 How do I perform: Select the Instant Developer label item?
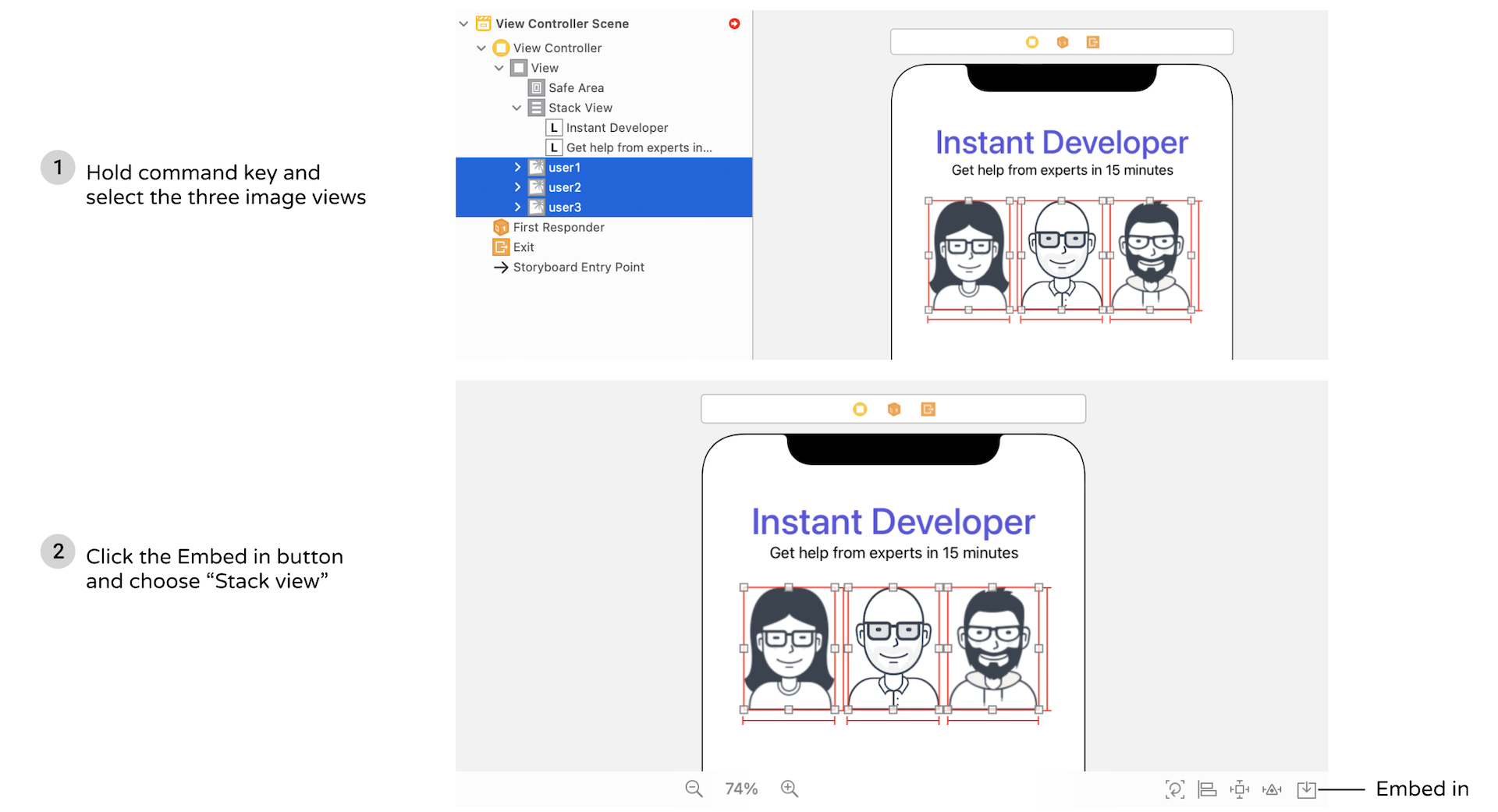[x=616, y=128]
